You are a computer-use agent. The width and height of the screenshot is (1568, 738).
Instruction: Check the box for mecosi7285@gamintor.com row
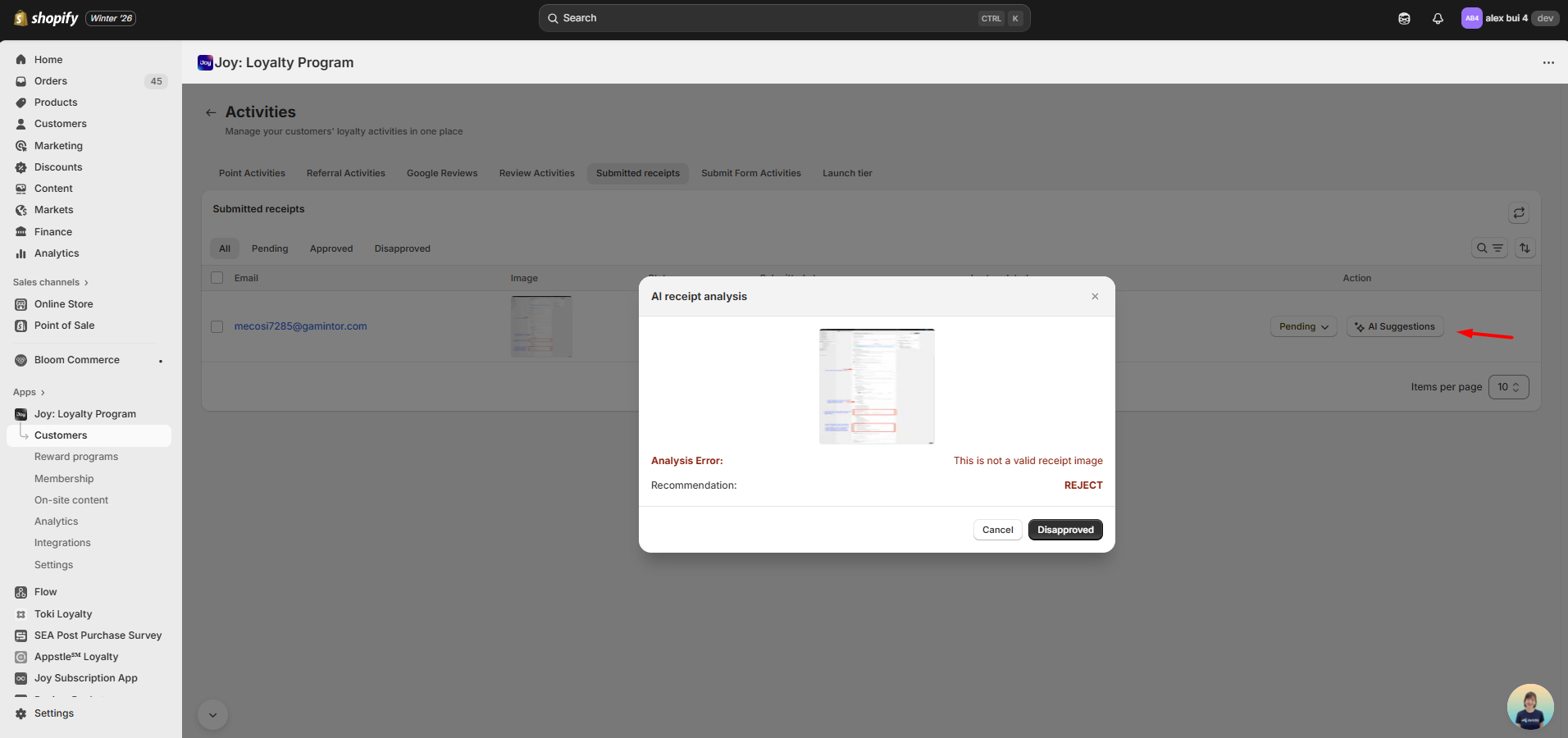coord(217,326)
